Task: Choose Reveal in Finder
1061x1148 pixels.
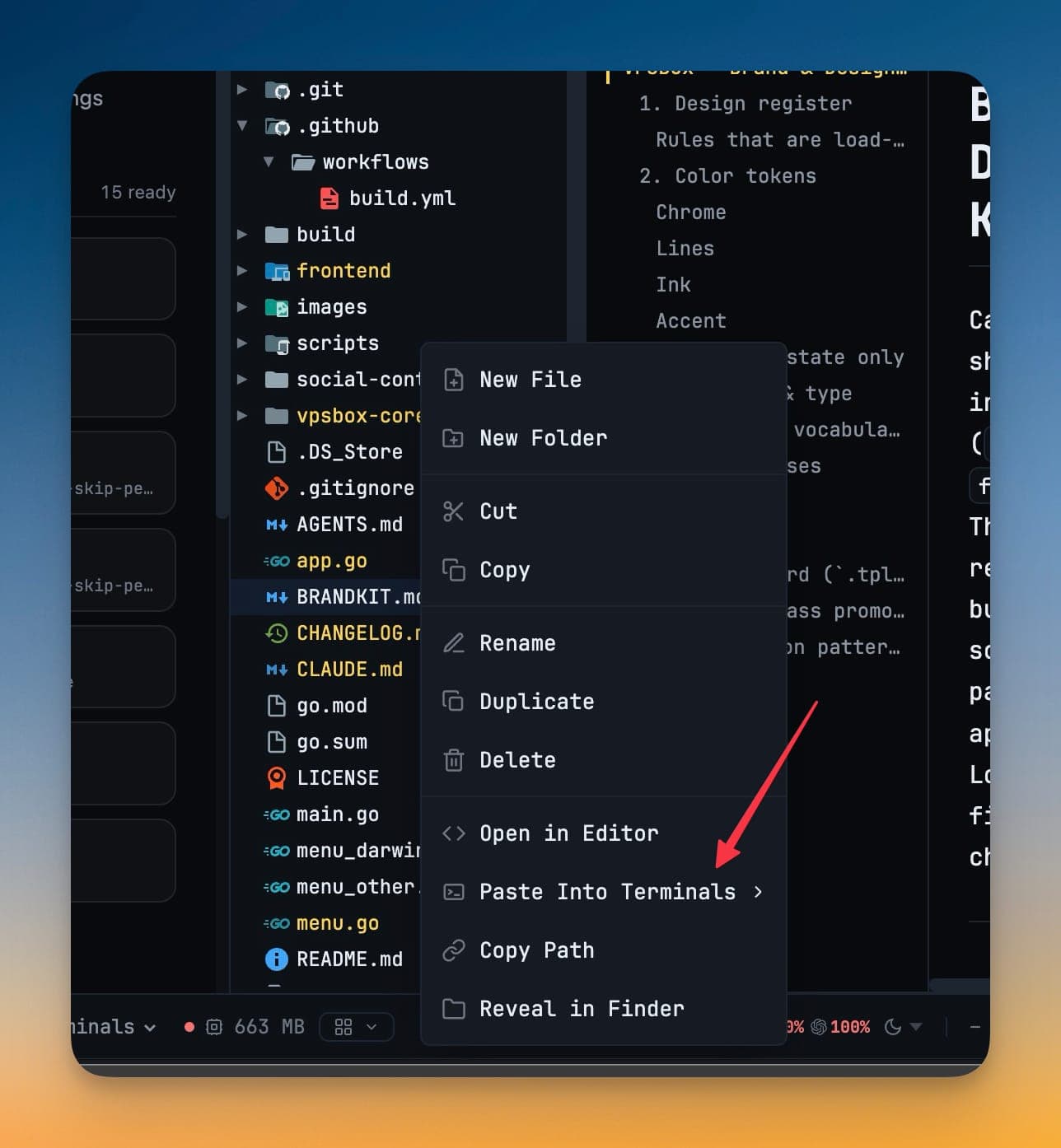Action: click(604, 1009)
